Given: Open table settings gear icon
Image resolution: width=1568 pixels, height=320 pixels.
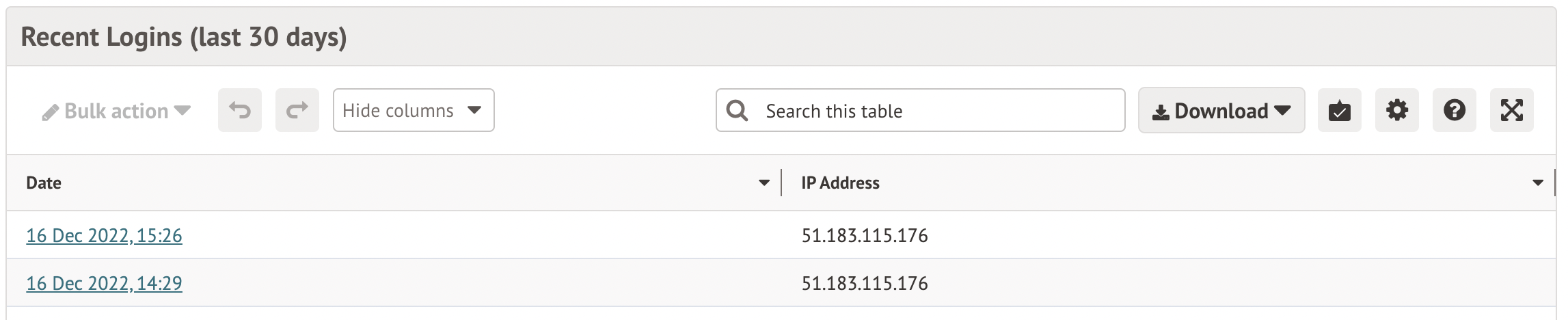Looking at the screenshot, I should 1396,110.
